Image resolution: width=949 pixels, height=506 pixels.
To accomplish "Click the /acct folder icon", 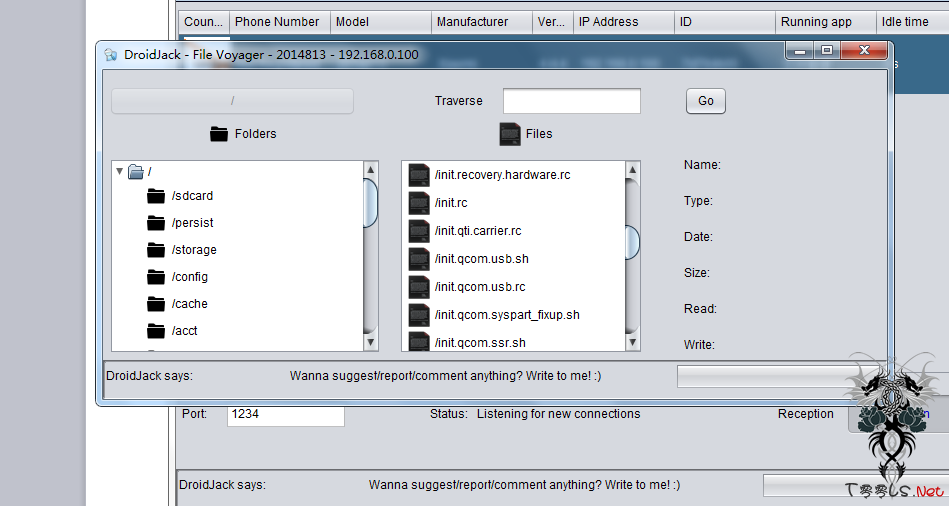I will click(156, 330).
